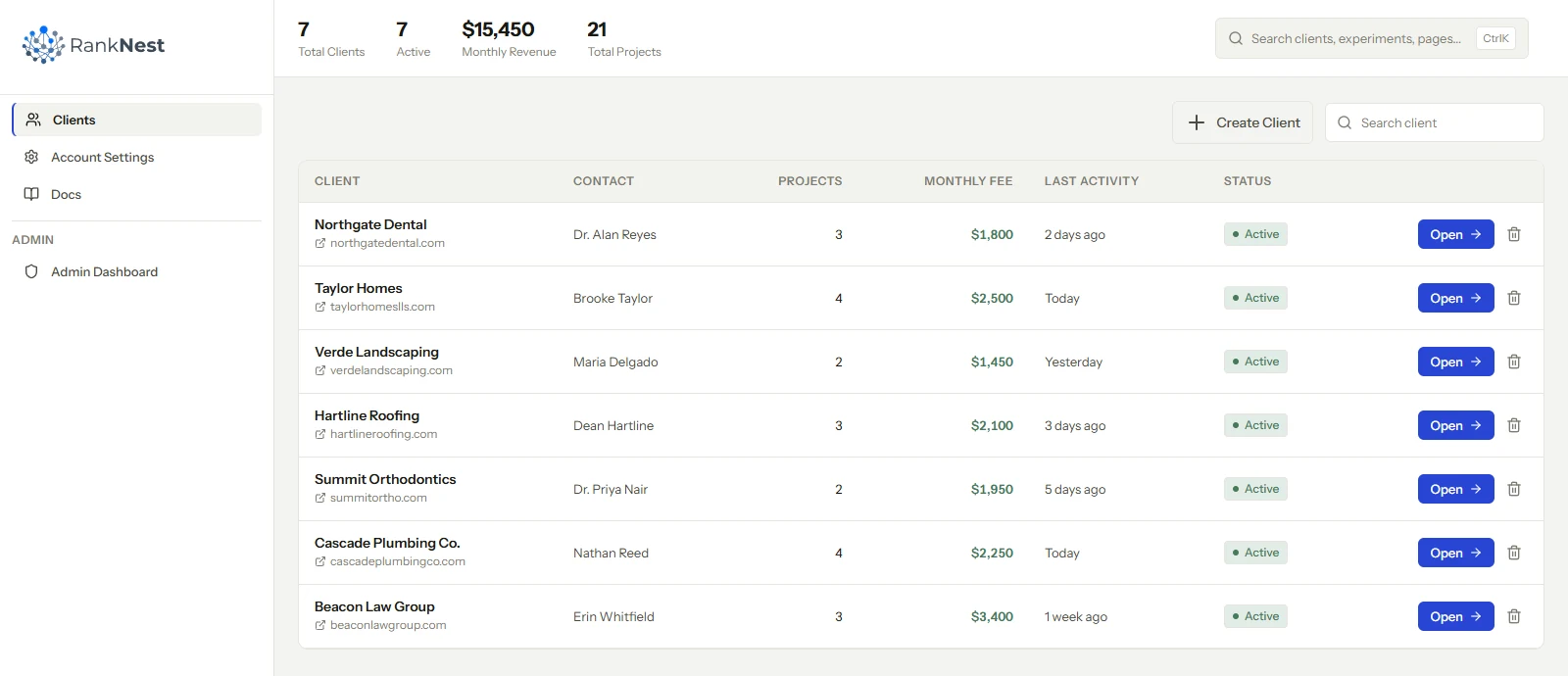Click contact name Dr. Alan Reyes
The width and height of the screenshot is (1568, 676).
pos(614,234)
